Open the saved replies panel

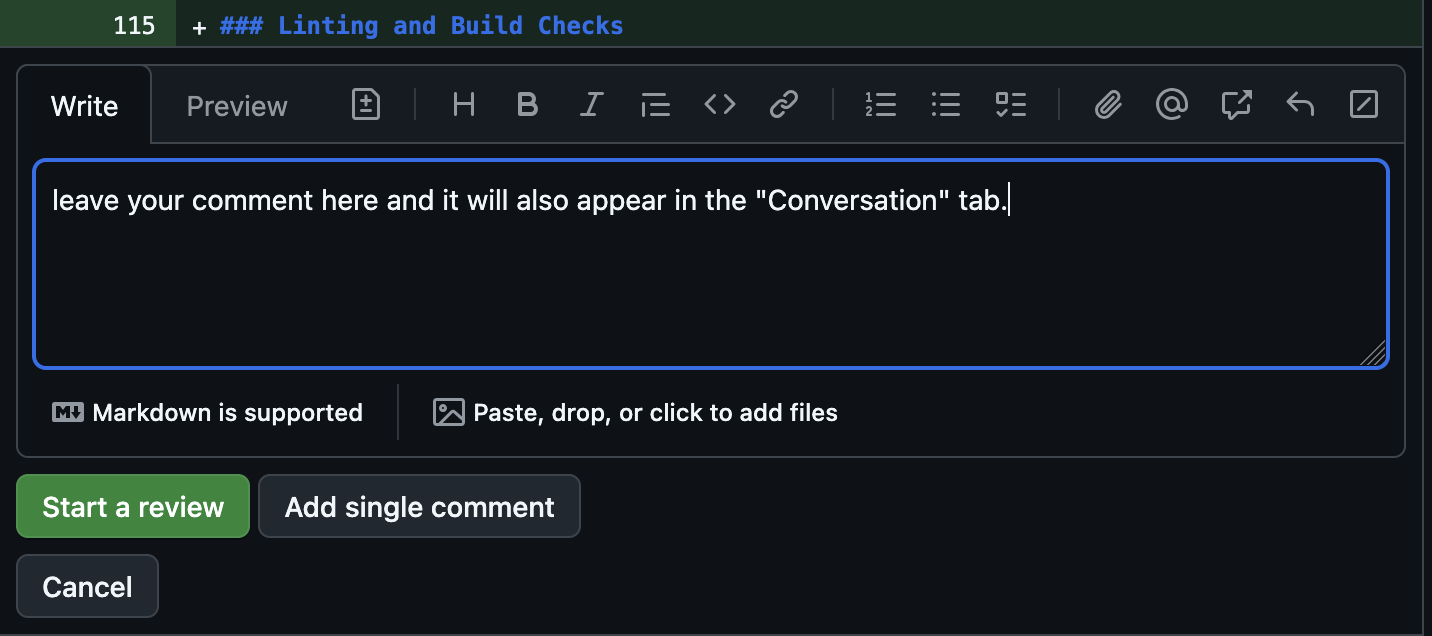pyautogui.click(x=1300, y=104)
